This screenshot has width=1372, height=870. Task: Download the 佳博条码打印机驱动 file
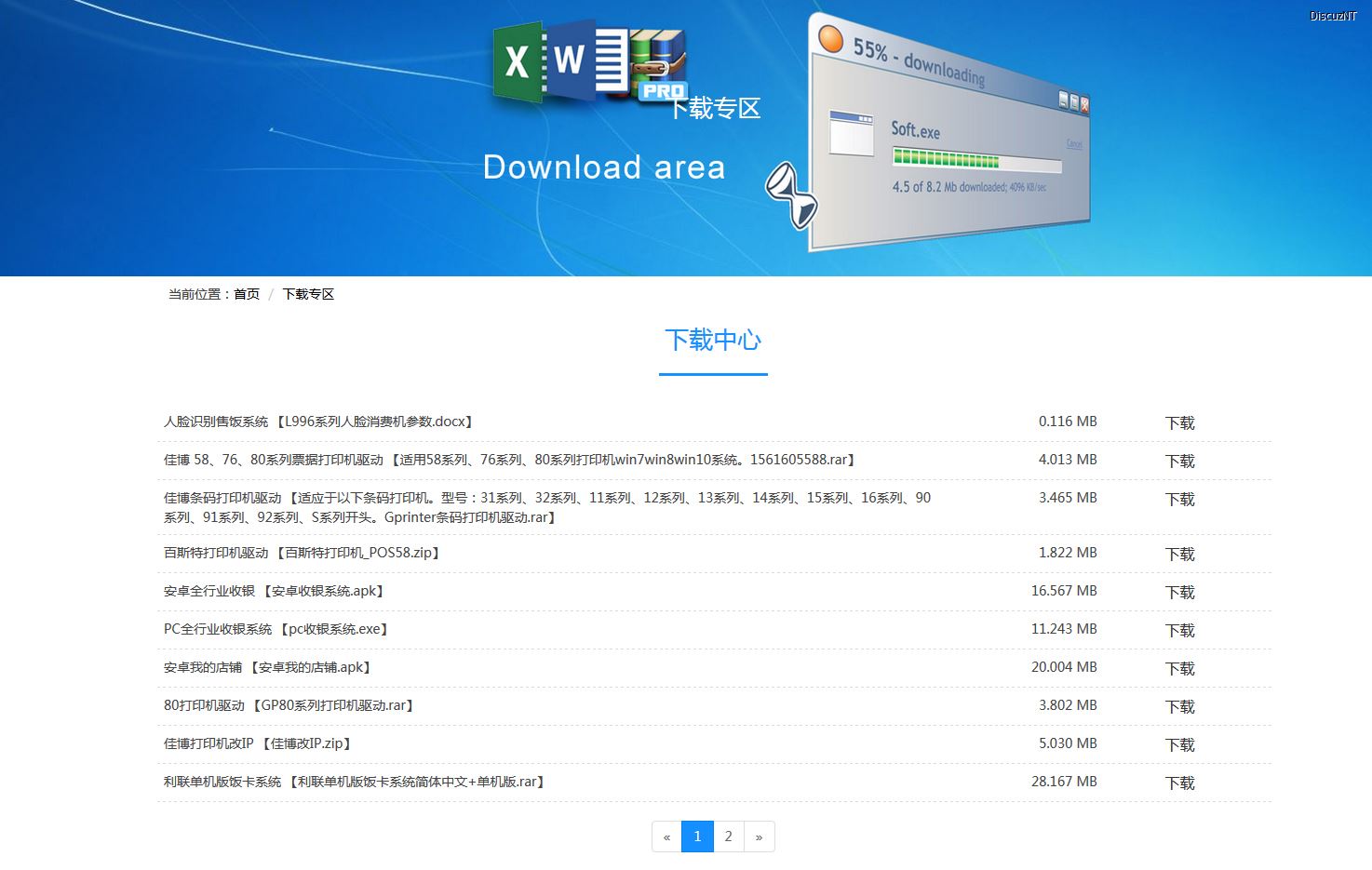(x=1179, y=499)
